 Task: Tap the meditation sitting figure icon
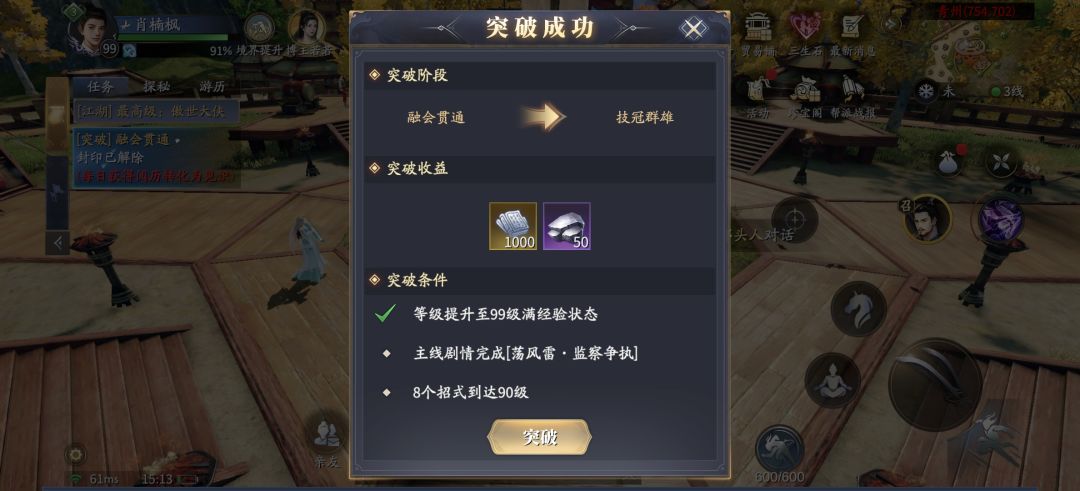832,380
